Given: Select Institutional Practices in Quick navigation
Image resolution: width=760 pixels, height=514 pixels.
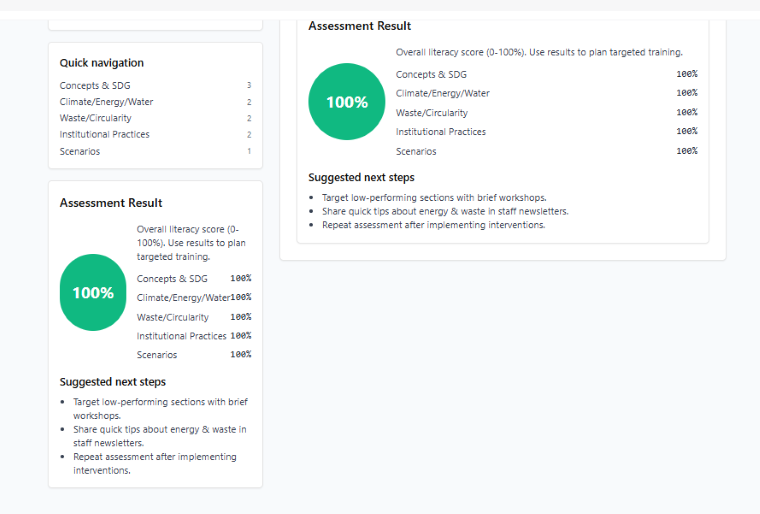Looking at the screenshot, I should click(104, 134).
